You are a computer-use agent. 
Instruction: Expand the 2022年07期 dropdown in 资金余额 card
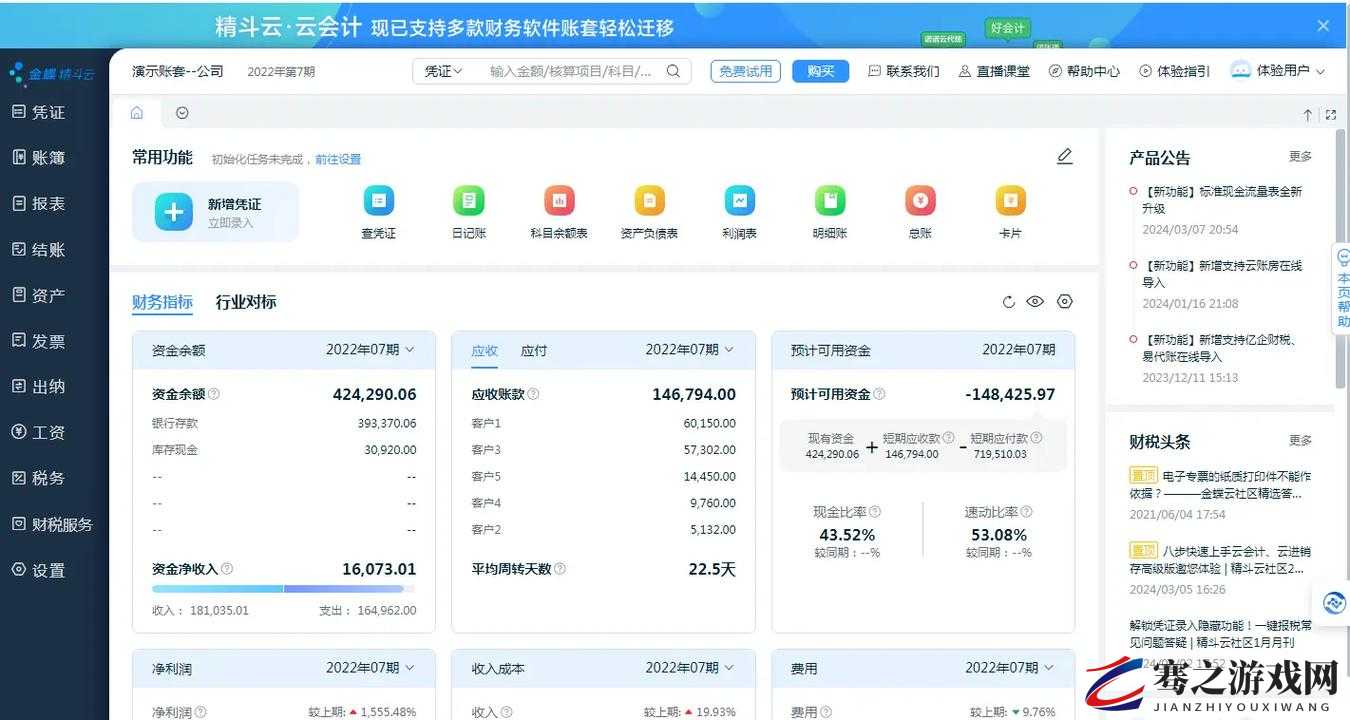coord(370,350)
